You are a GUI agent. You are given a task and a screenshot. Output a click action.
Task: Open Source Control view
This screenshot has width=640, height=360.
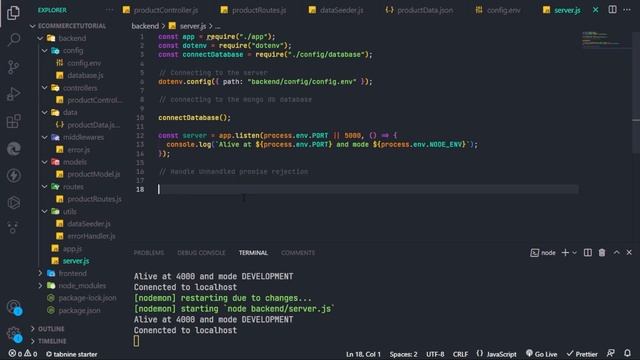coord(13,67)
